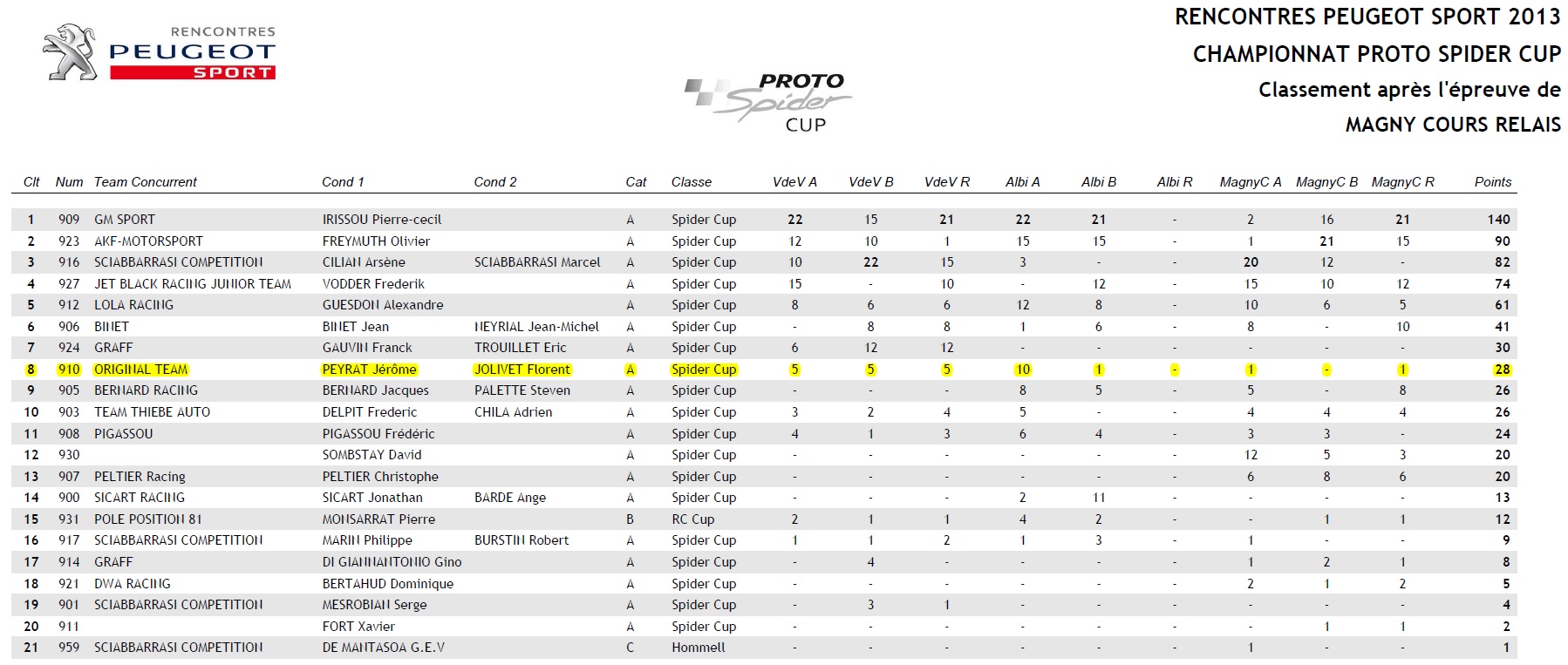The image size is (1568, 665).
Task: Click points total '140'
Action: (x=1499, y=220)
